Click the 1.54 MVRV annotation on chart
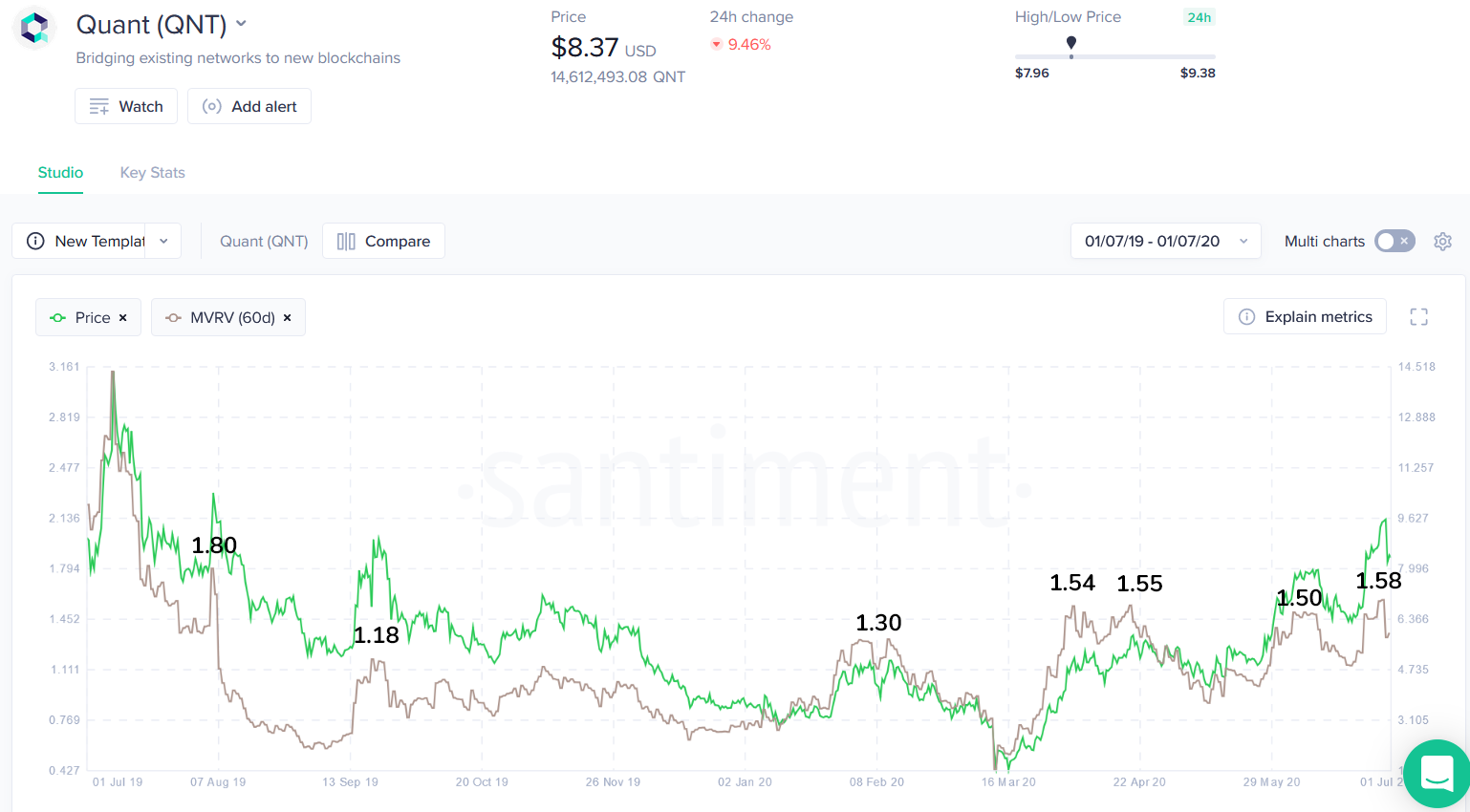The width and height of the screenshot is (1470, 812). point(1072,583)
